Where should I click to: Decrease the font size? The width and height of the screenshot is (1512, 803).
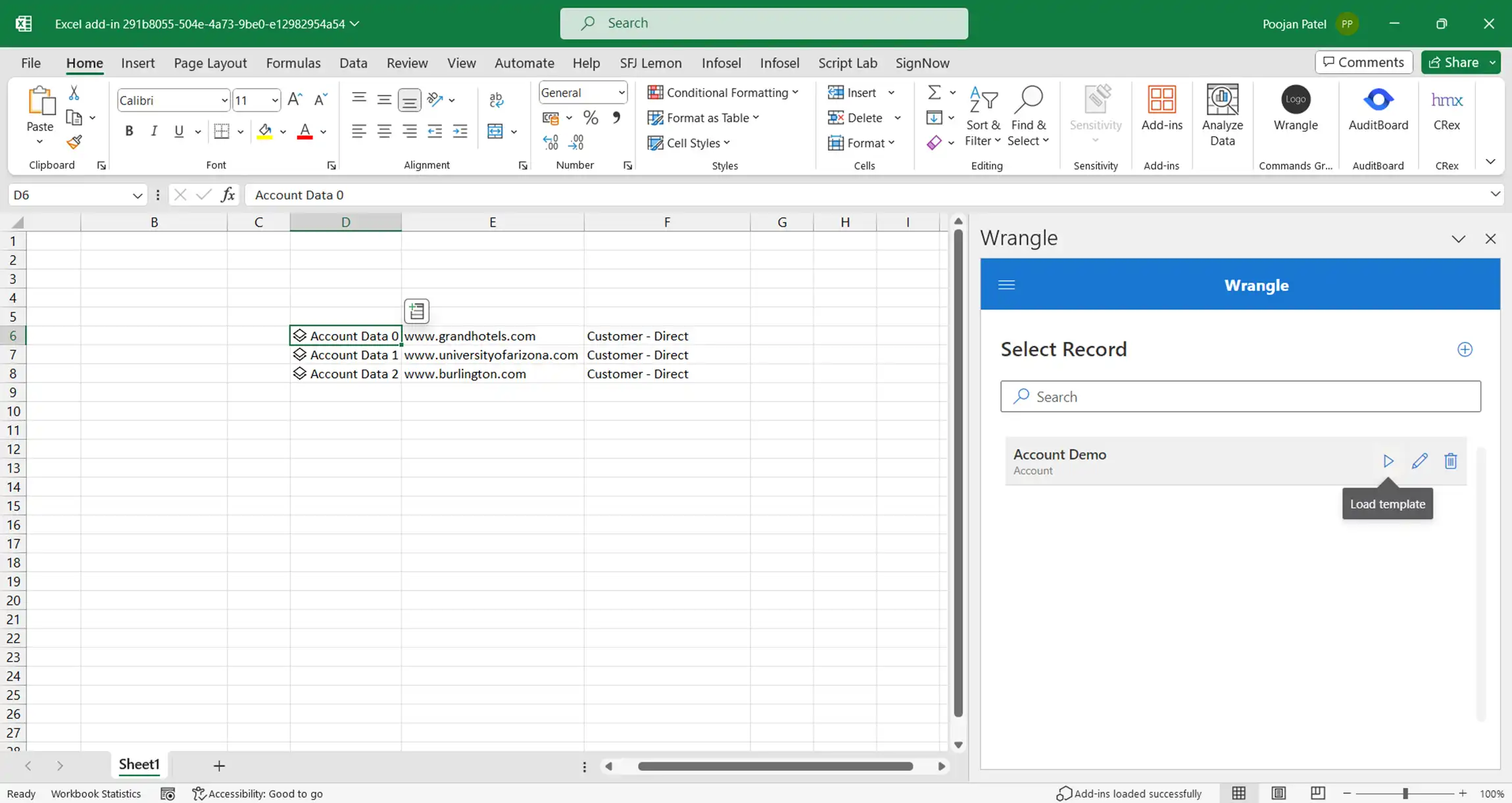click(x=320, y=99)
